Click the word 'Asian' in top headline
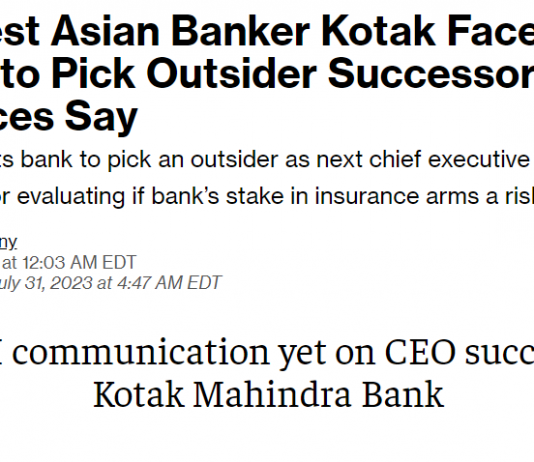This screenshot has width=534, height=462. [x=105, y=31]
